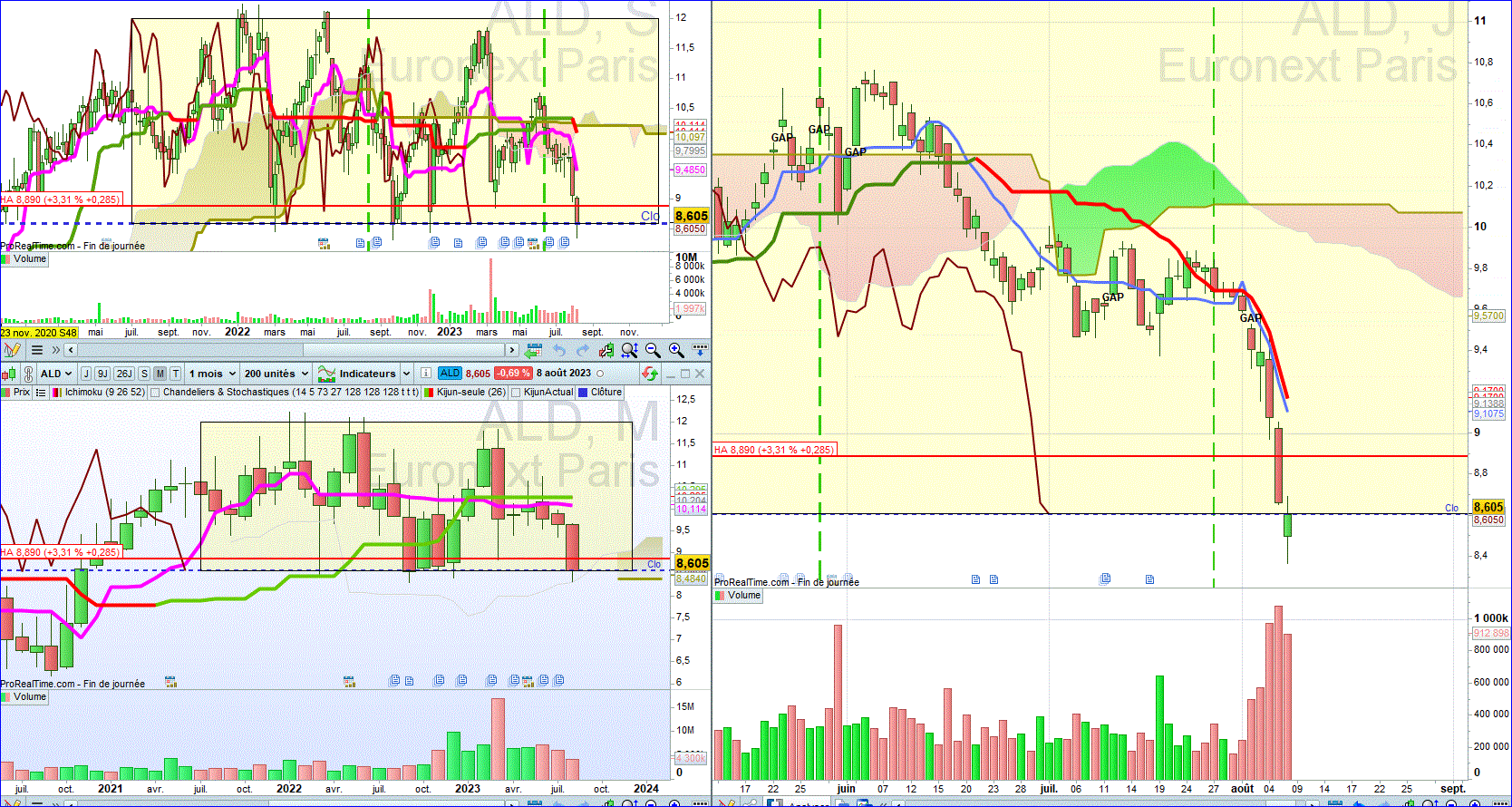Open the 1 mois timeframe dropdown
The image size is (1512, 807).
coord(212,374)
